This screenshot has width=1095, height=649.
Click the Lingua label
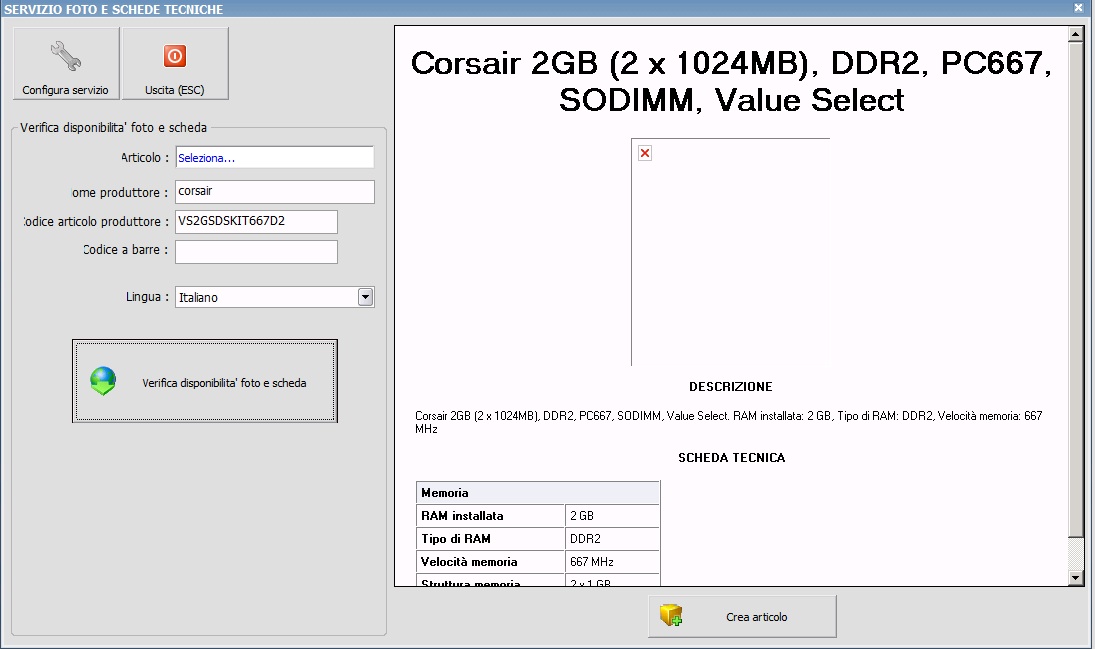[x=147, y=297]
